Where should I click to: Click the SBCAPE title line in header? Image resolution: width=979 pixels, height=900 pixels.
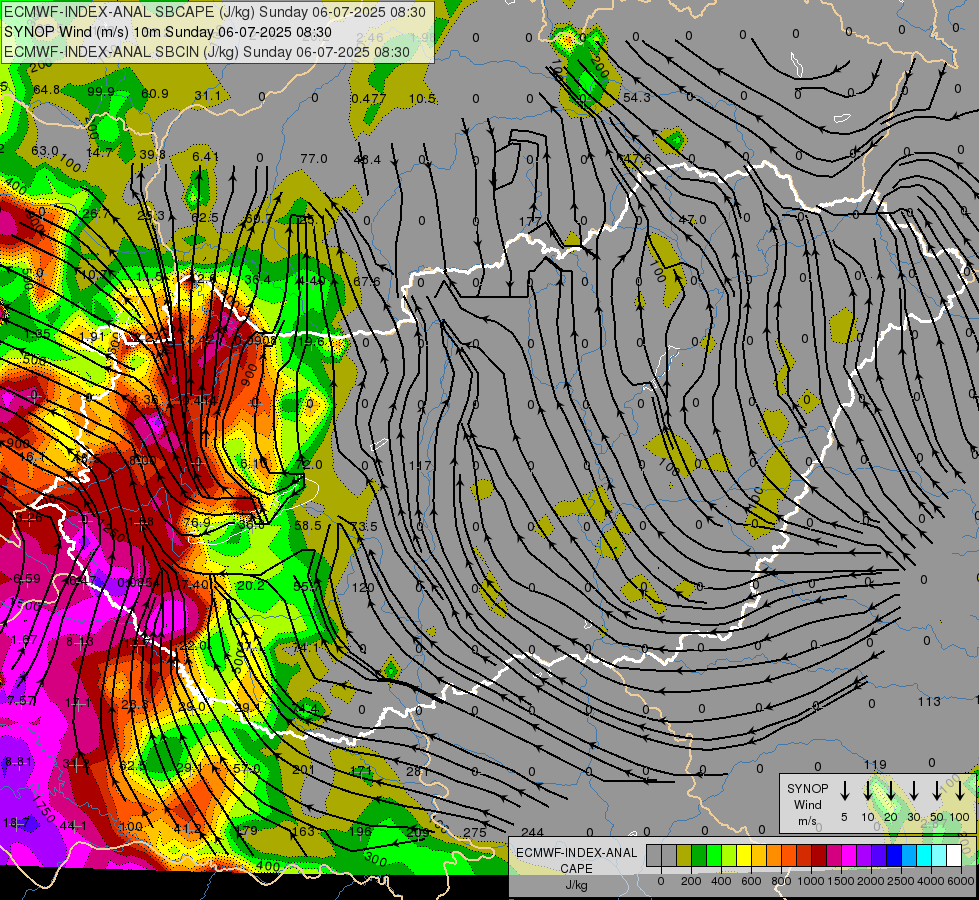215,12
